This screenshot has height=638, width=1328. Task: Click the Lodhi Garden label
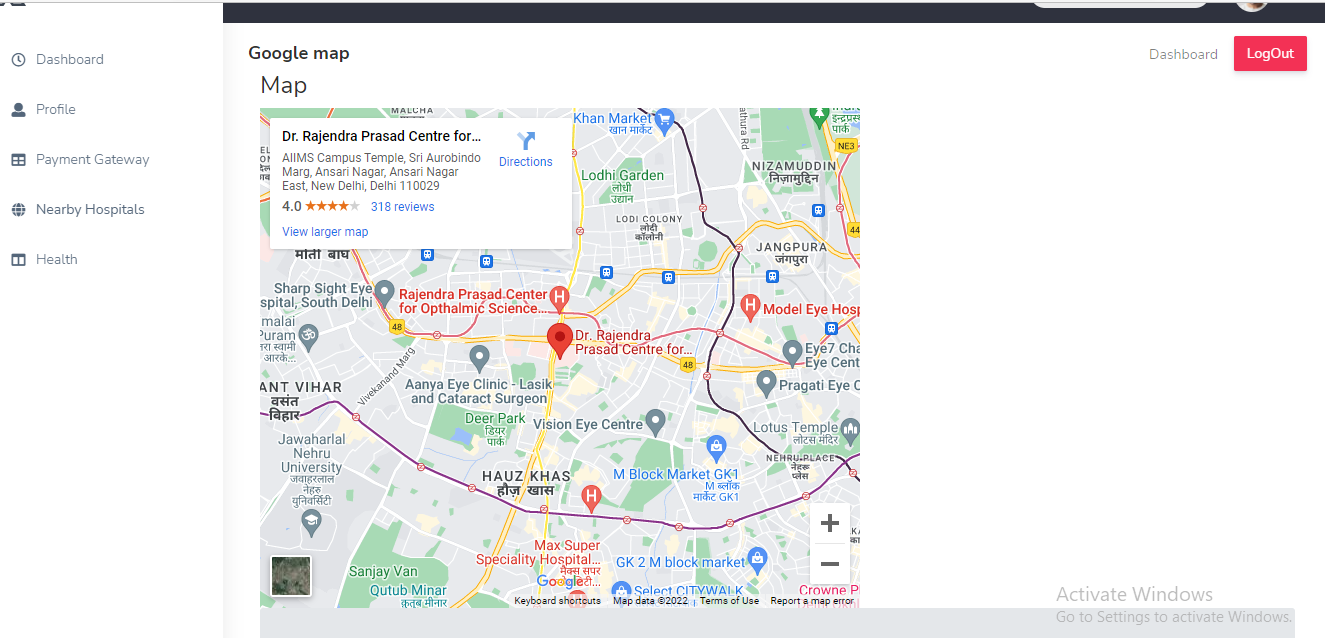[x=622, y=175]
